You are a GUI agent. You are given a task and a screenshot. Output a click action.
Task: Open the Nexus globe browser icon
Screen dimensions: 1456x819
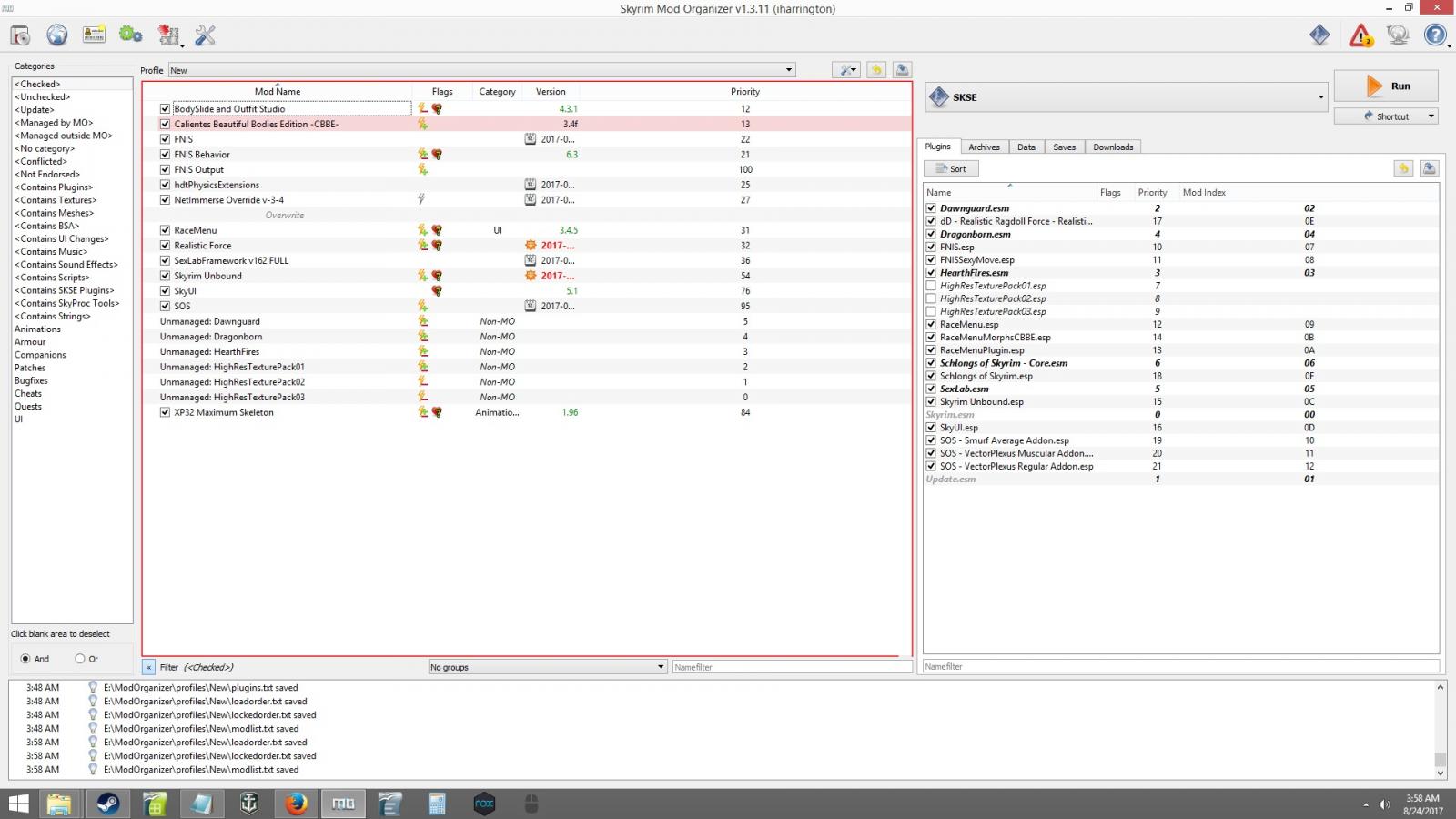pos(57,35)
